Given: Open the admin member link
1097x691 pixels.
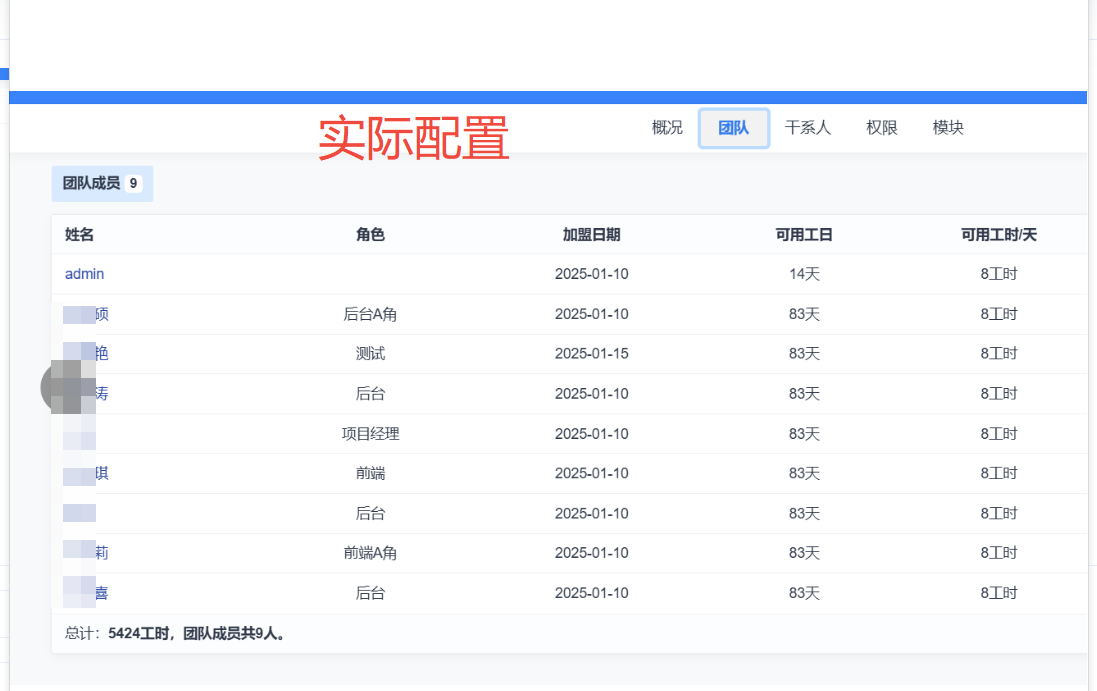Looking at the screenshot, I should 84,274.
